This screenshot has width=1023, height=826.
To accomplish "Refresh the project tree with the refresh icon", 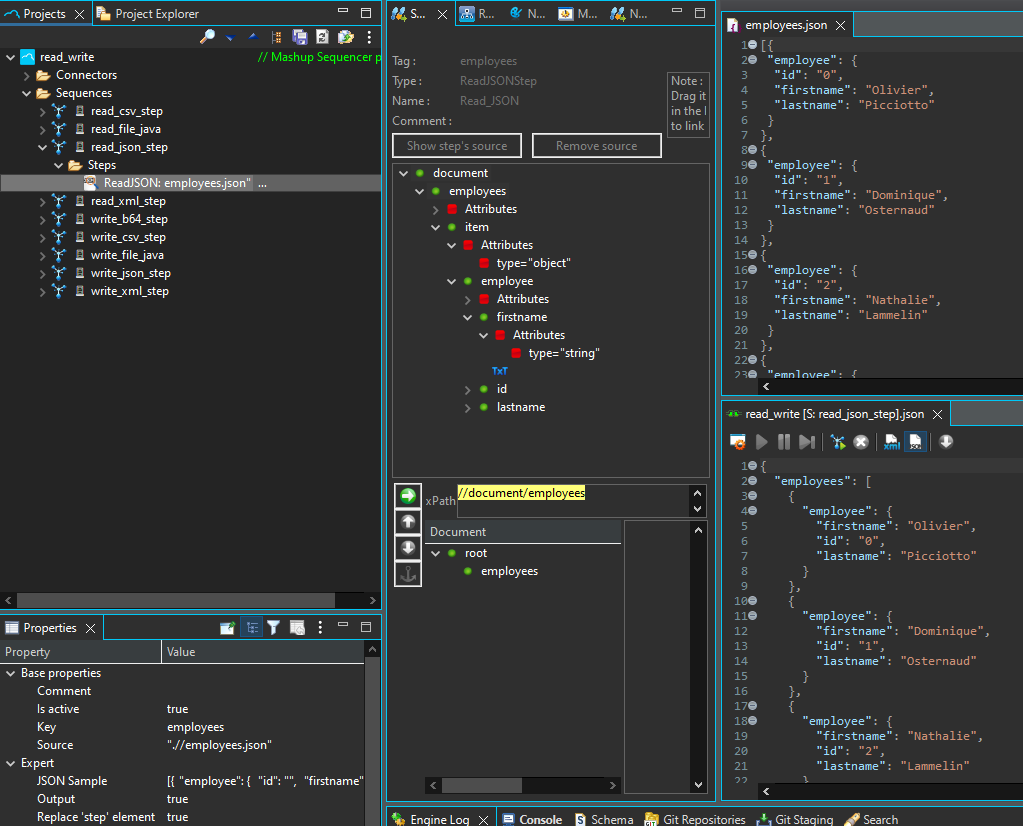I will pyautogui.click(x=323, y=36).
